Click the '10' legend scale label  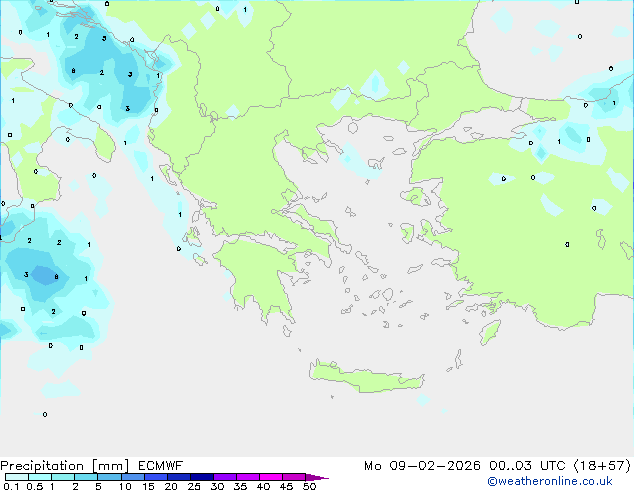[x=125, y=486]
